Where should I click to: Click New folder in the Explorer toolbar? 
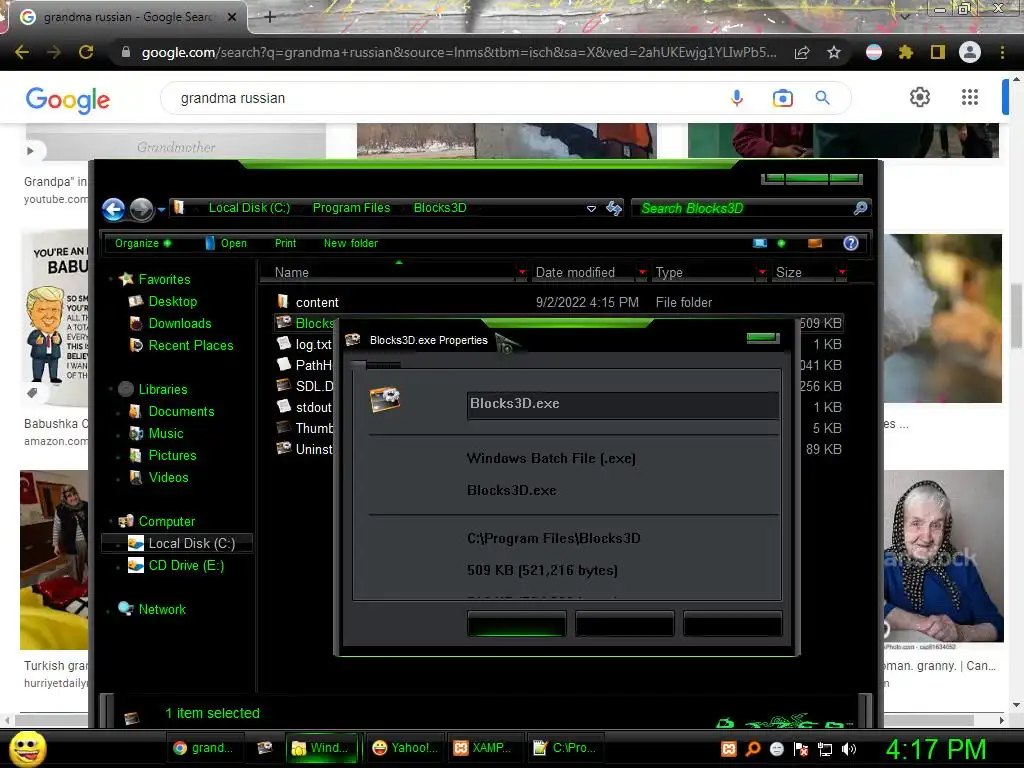tap(351, 243)
